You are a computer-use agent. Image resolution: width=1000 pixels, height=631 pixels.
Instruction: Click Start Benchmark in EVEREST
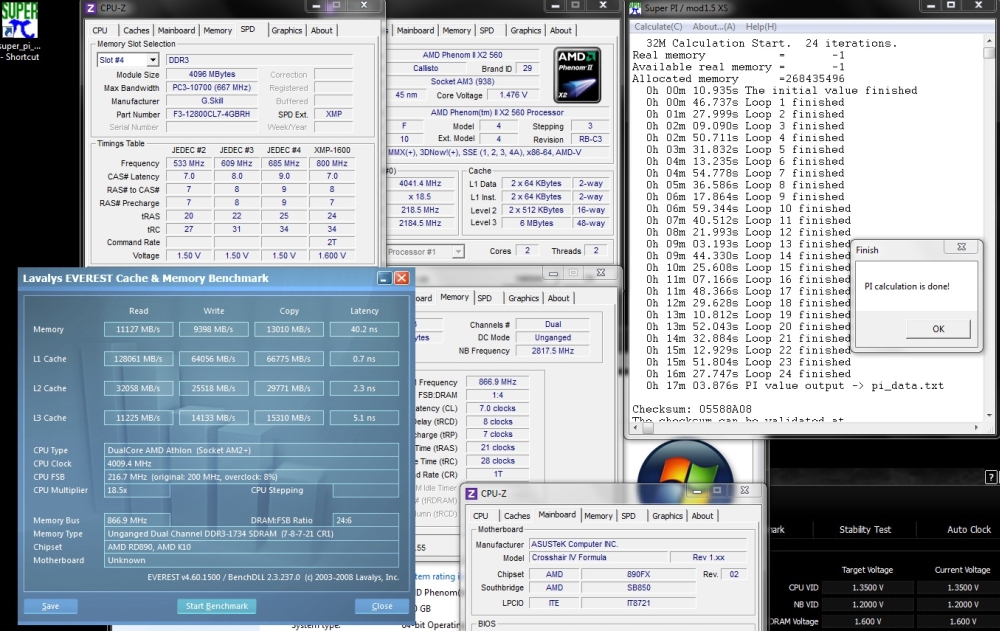[x=217, y=606]
